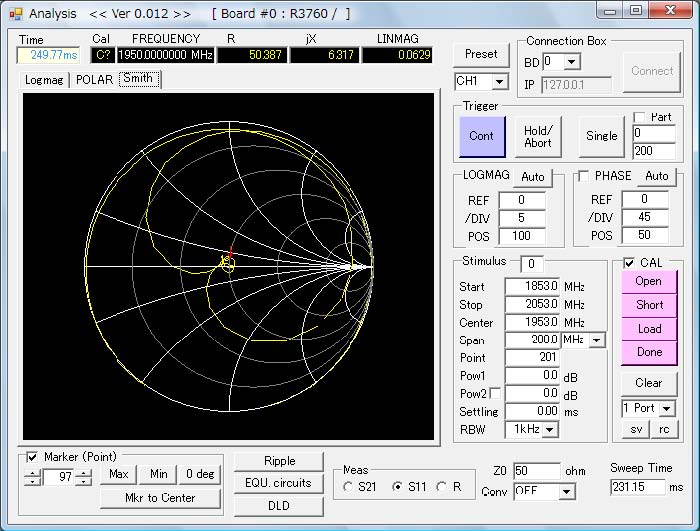
Task: Click the Analysis app icon in title bar
Action: (15, 13)
